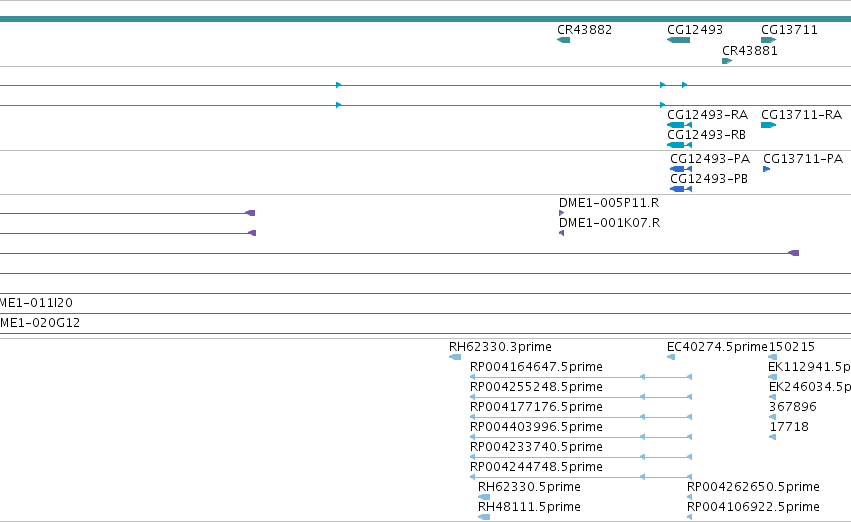
Task: Click the RP004106922.5prime arrow glyph
Action: (x=689, y=517)
